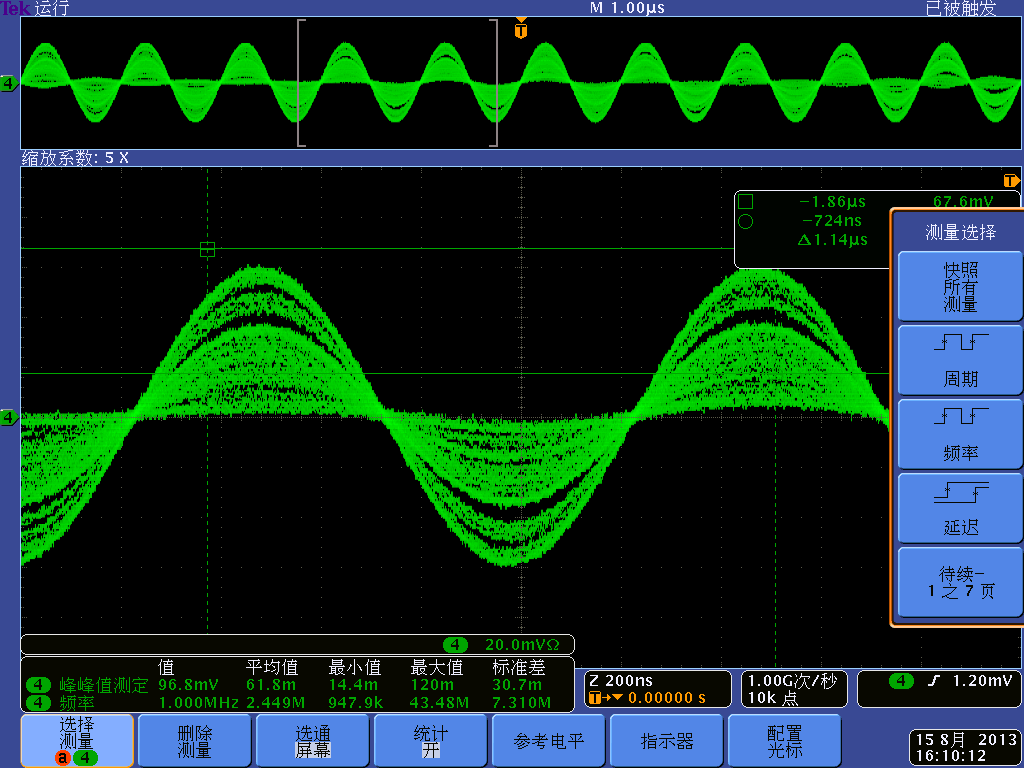Click the green 4 badge on 选择测量
This screenshot has height=768, width=1024.
point(85,758)
